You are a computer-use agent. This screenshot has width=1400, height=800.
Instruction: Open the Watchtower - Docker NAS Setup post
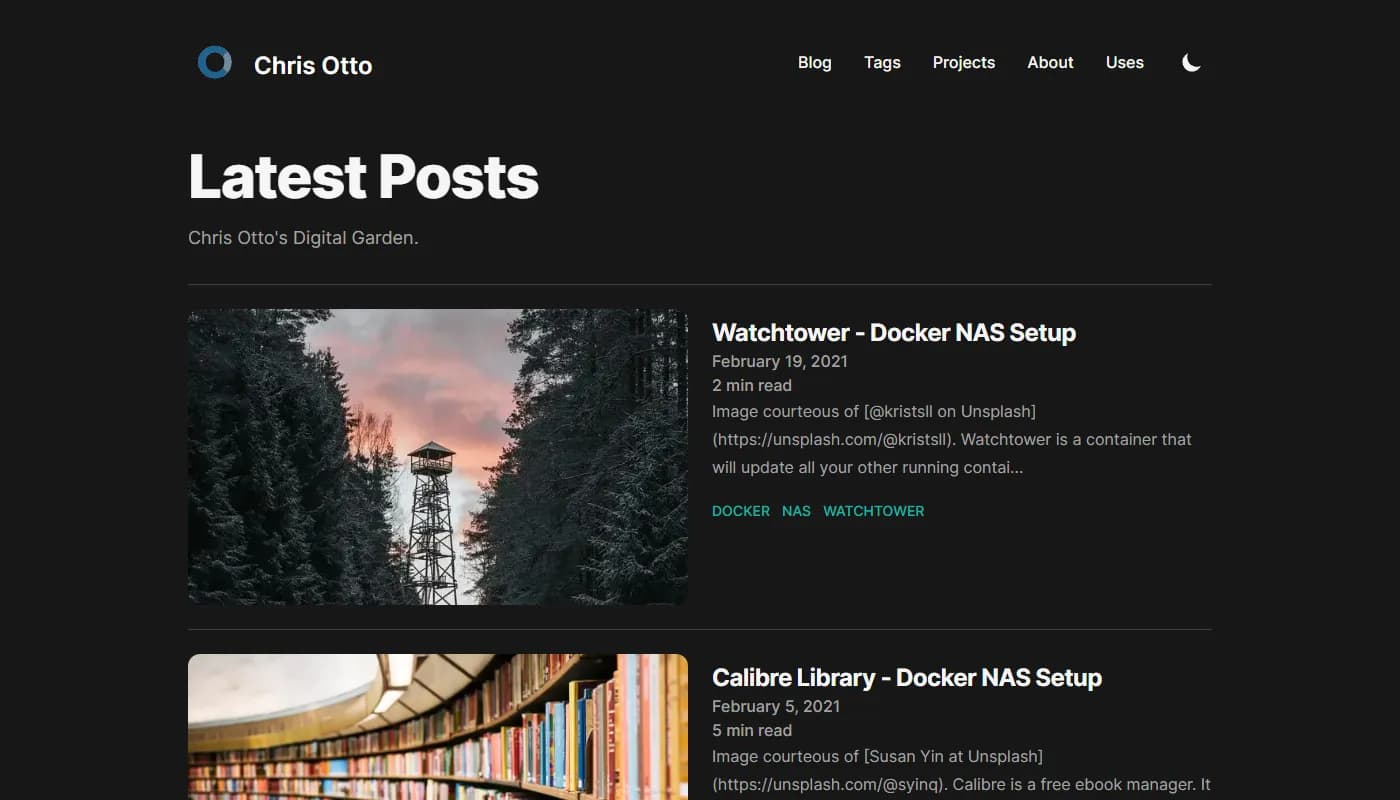(x=894, y=332)
